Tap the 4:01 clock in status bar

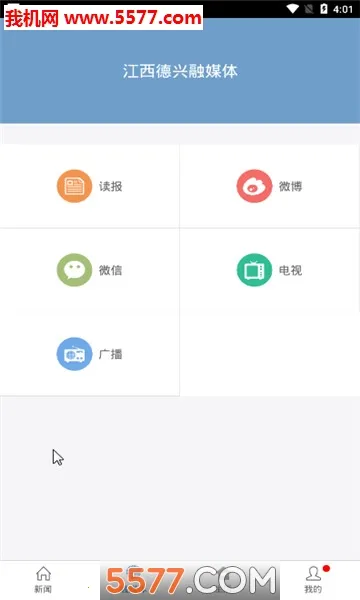(343, 9)
